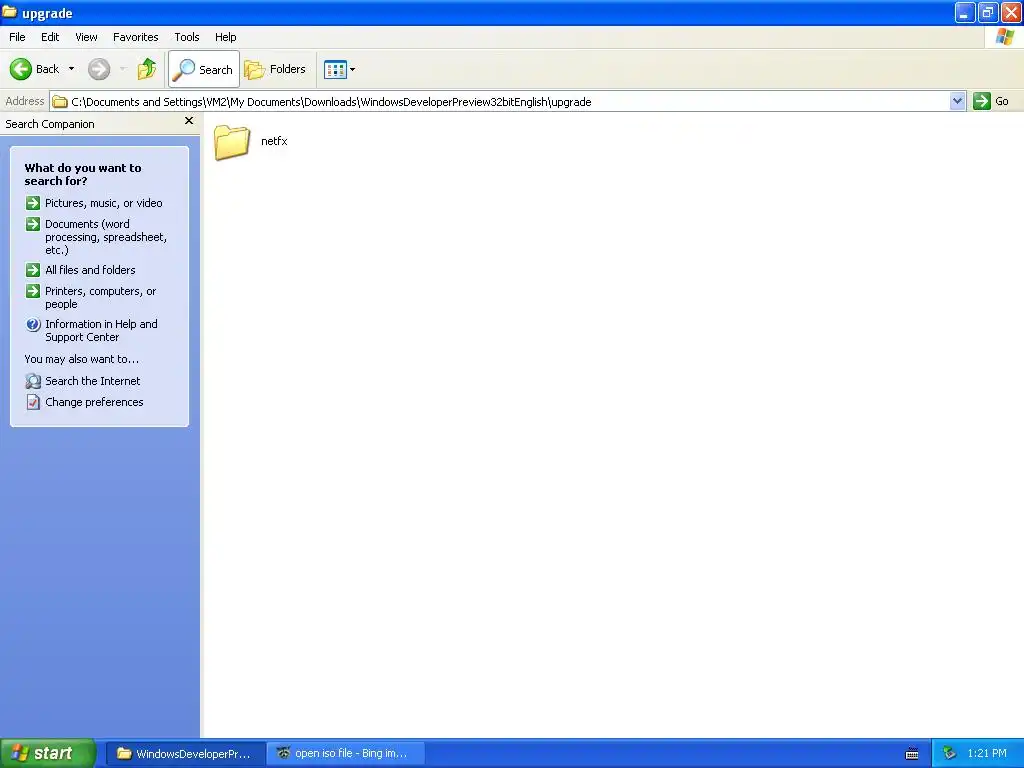Click the 1:21 PM clock
This screenshot has width=1024, height=768.
987,753
